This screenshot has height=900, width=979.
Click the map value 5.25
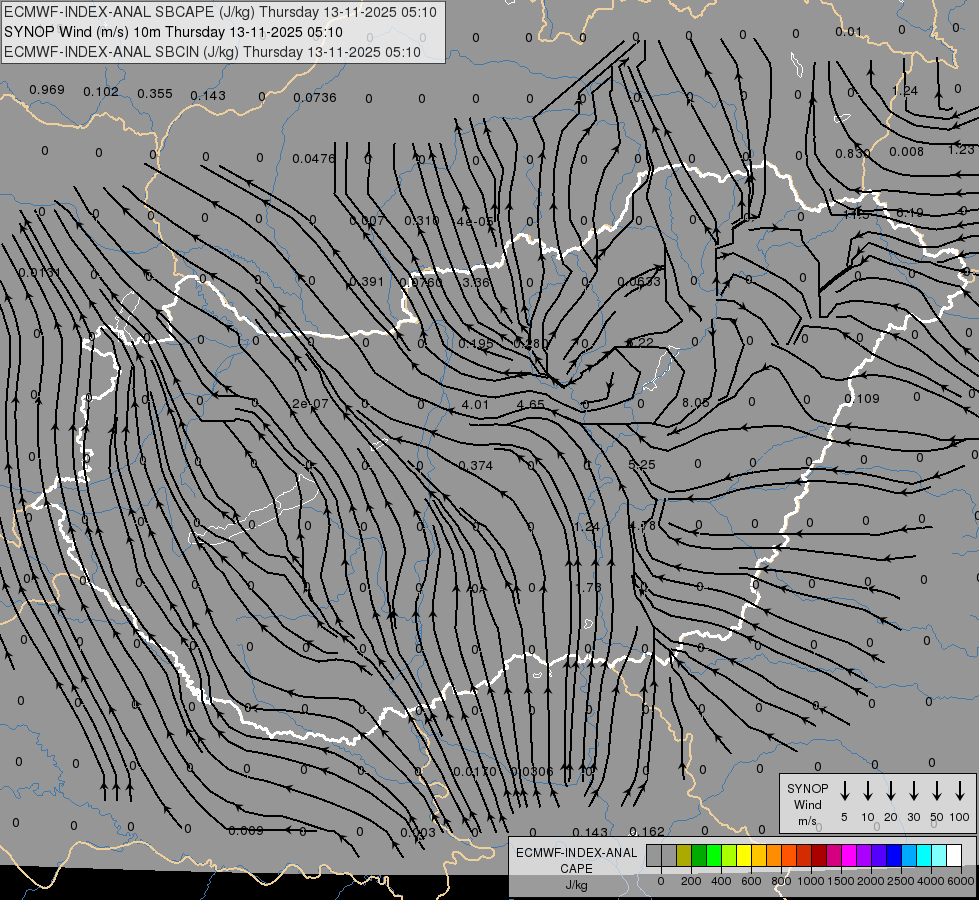(x=642, y=465)
